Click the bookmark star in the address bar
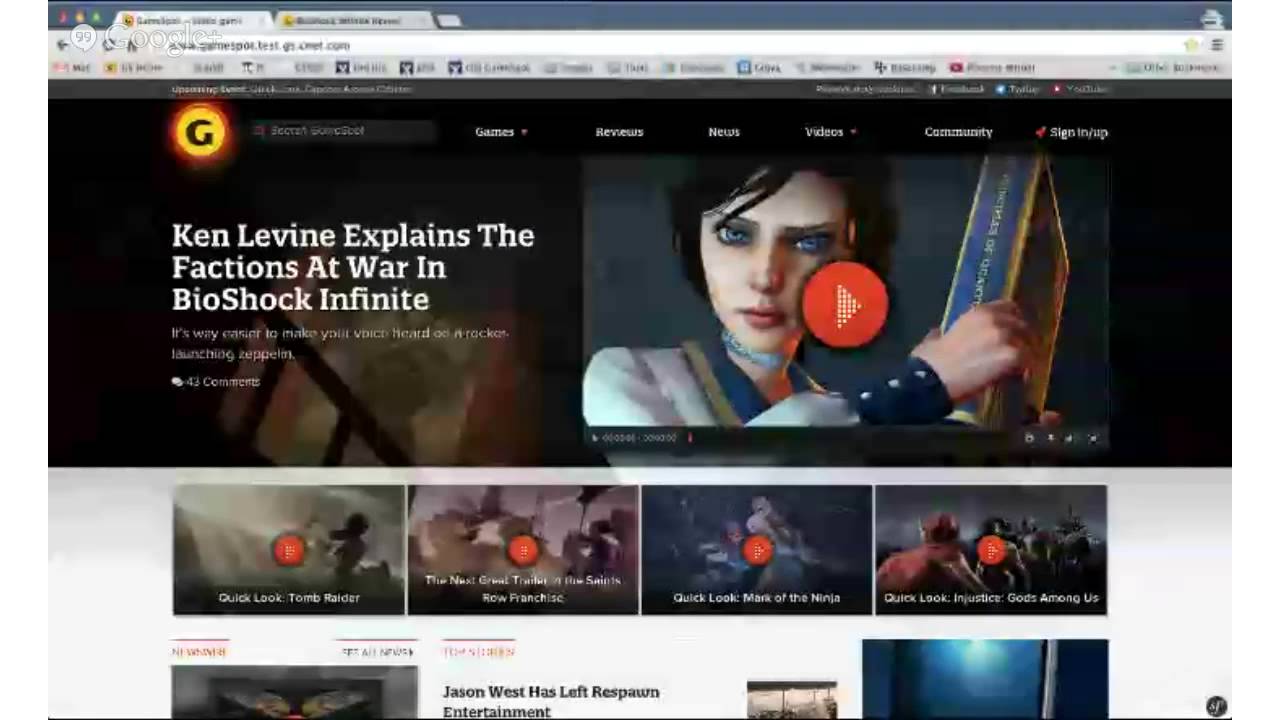The width and height of the screenshot is (1280, 720). click(x=1191, y=45)
